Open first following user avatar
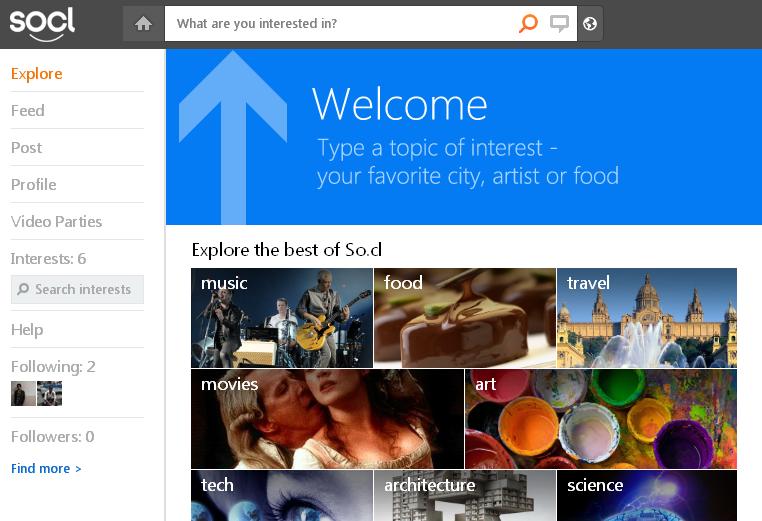 [x=23, y=393]
